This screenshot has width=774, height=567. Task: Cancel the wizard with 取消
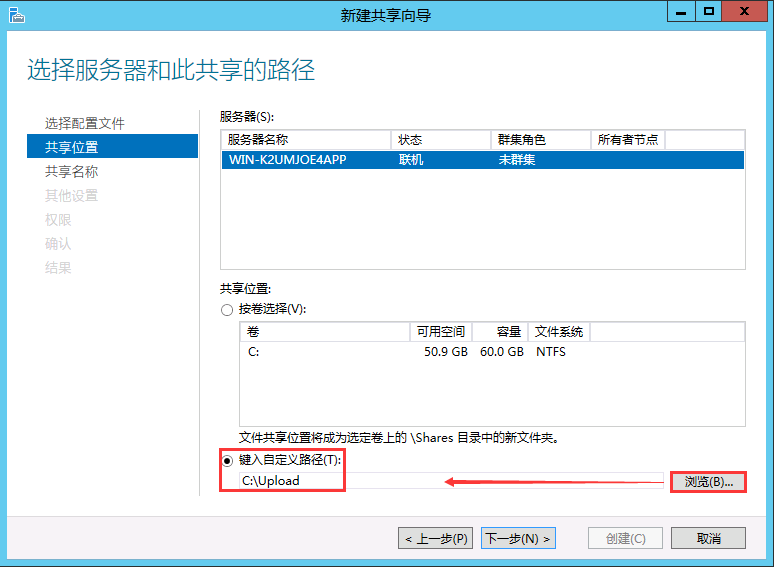pos(708,538)
